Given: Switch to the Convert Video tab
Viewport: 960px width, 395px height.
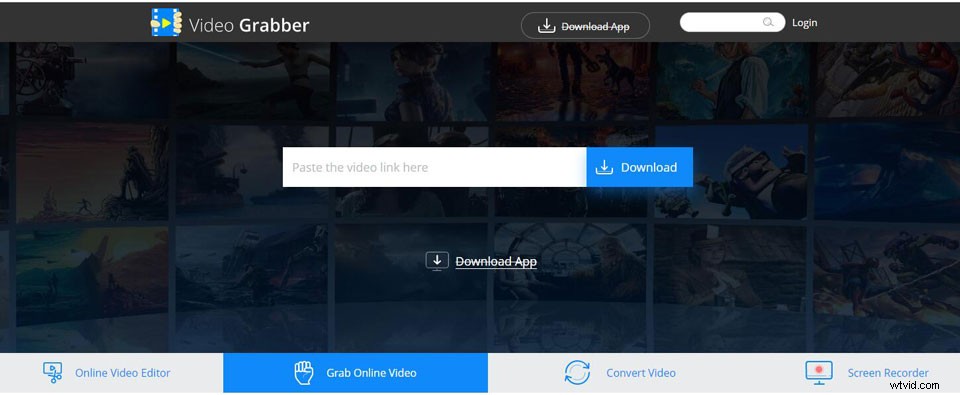Looking at the screenshot, I should (x=620, y=372).
